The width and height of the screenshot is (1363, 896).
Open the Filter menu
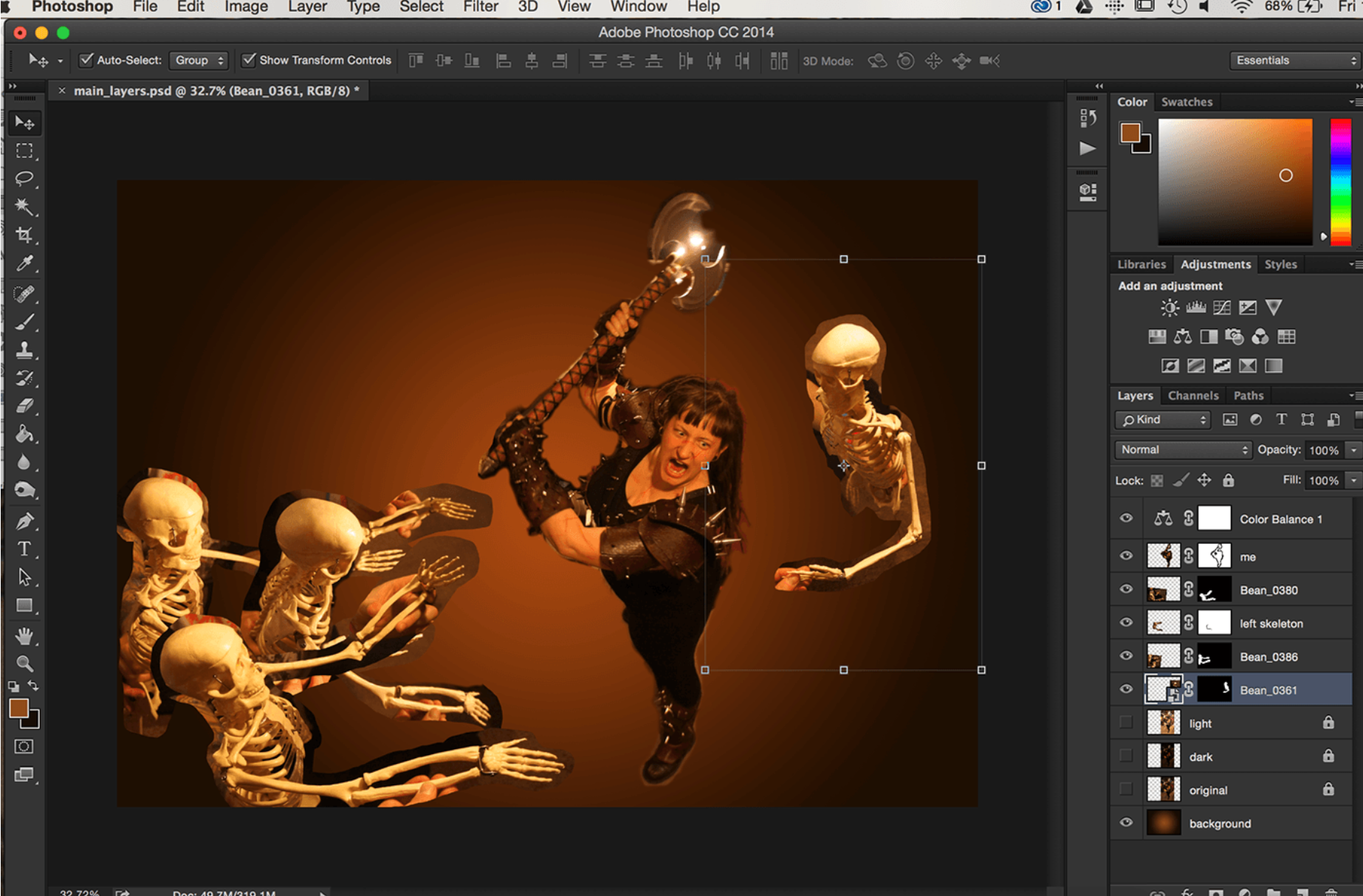click(x=480, y=7)
